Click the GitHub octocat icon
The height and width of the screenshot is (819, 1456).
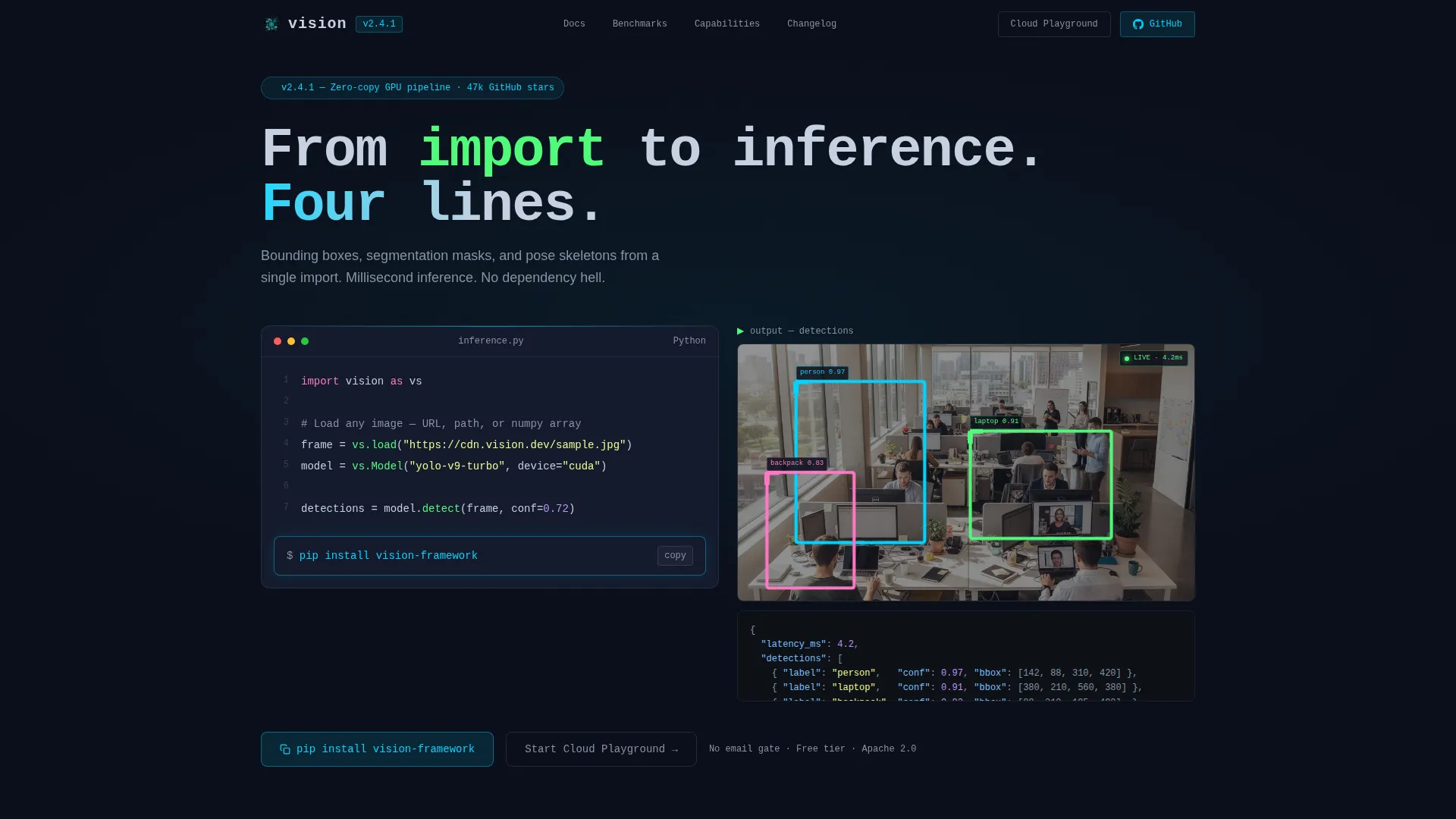[1138, 24]
